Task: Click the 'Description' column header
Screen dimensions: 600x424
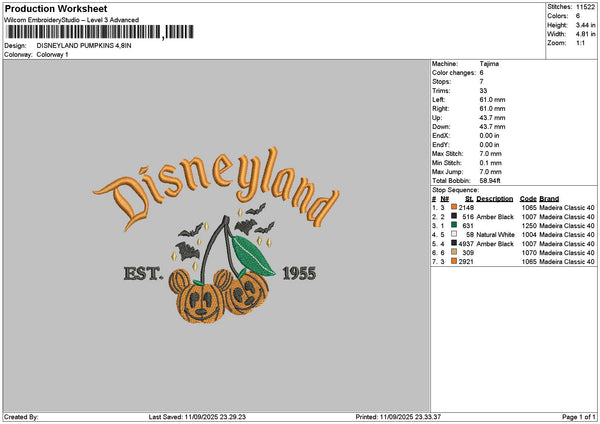Action: (494, 199)
